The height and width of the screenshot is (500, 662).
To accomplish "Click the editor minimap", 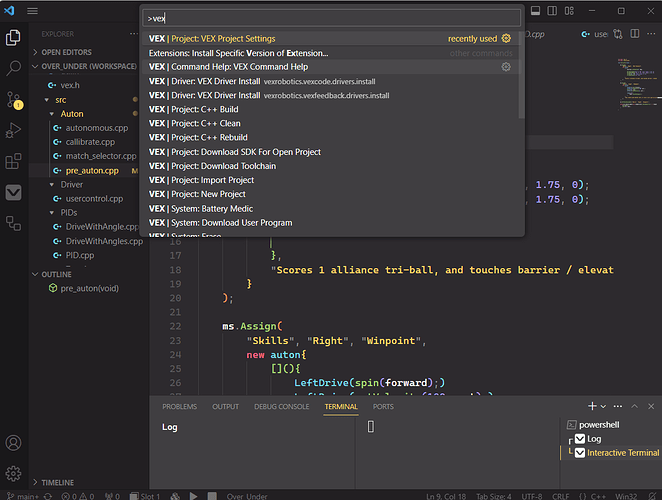I will [x=638, y=84].
